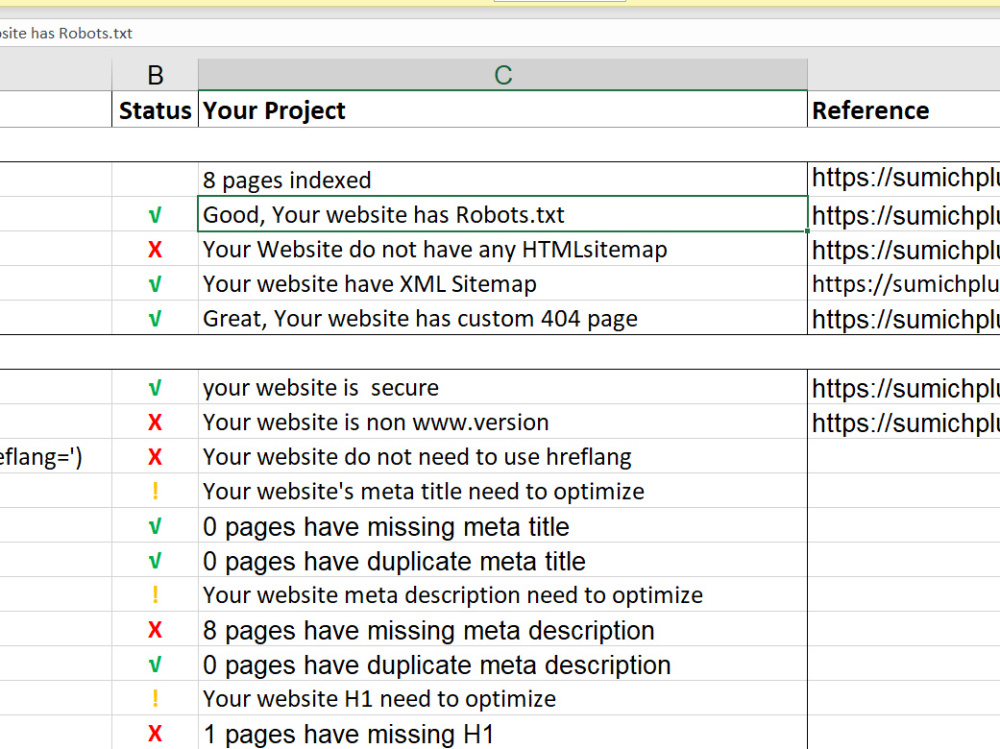
Task: Select cell '0 pages have missing meta title'
Action: [503, 526]
